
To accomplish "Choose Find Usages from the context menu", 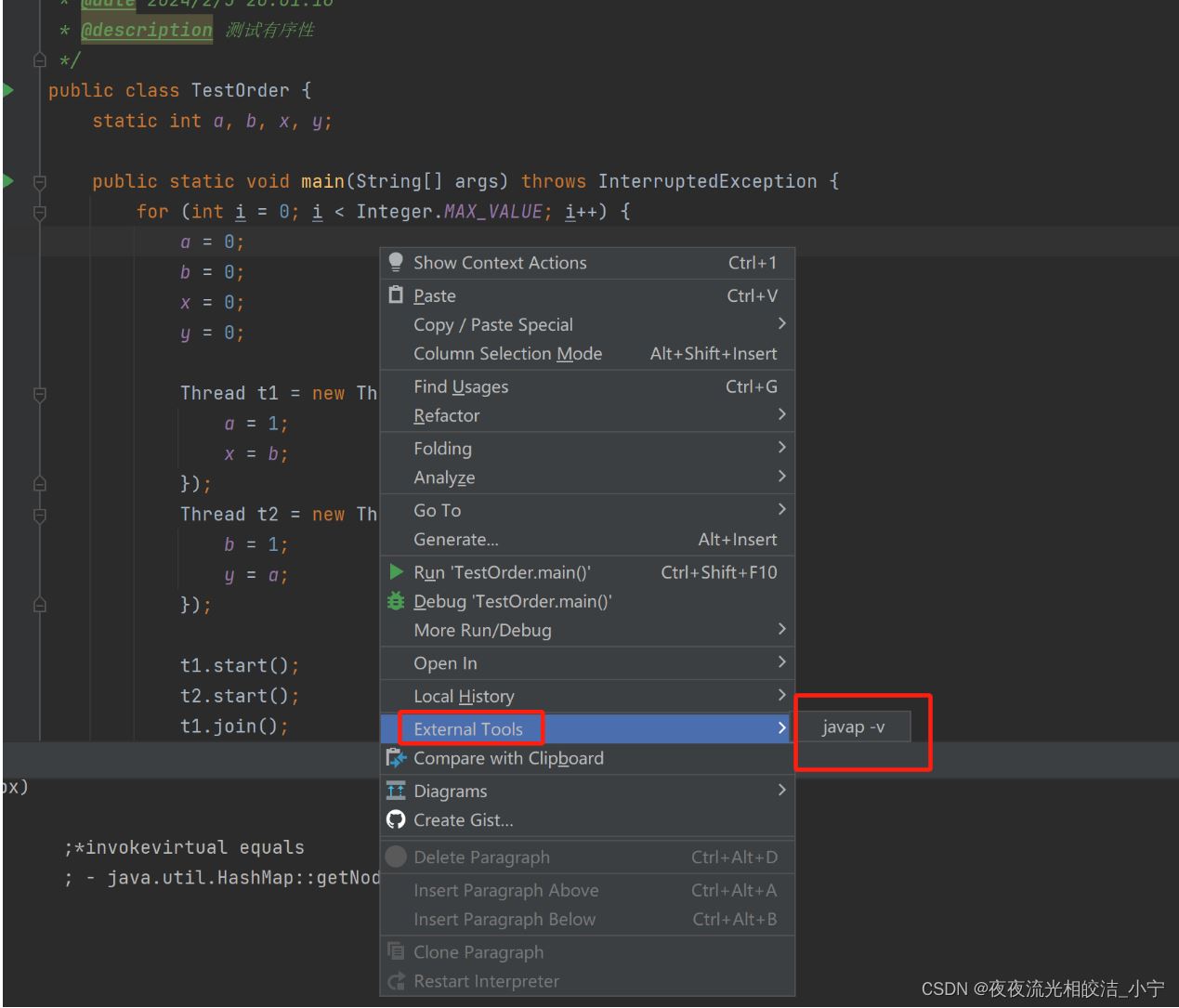I will 461,386.
